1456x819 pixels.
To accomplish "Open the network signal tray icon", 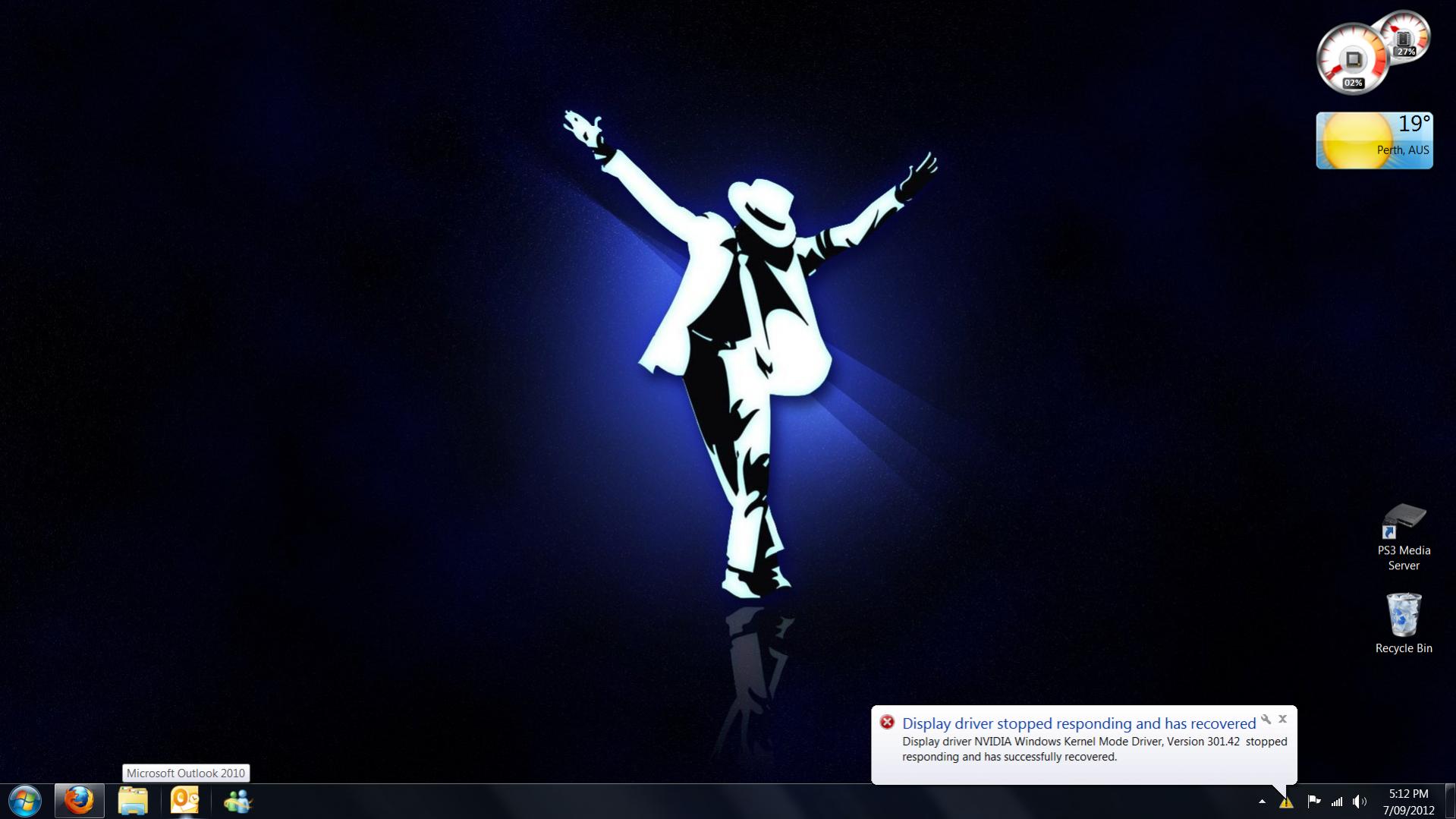I will coord(1337,802).
